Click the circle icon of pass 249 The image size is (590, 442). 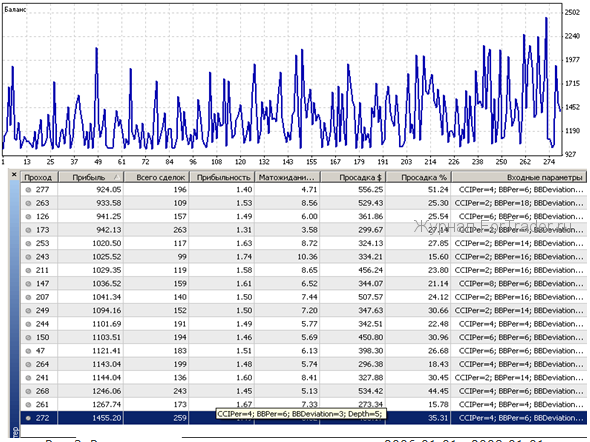(x=28, y=311)
